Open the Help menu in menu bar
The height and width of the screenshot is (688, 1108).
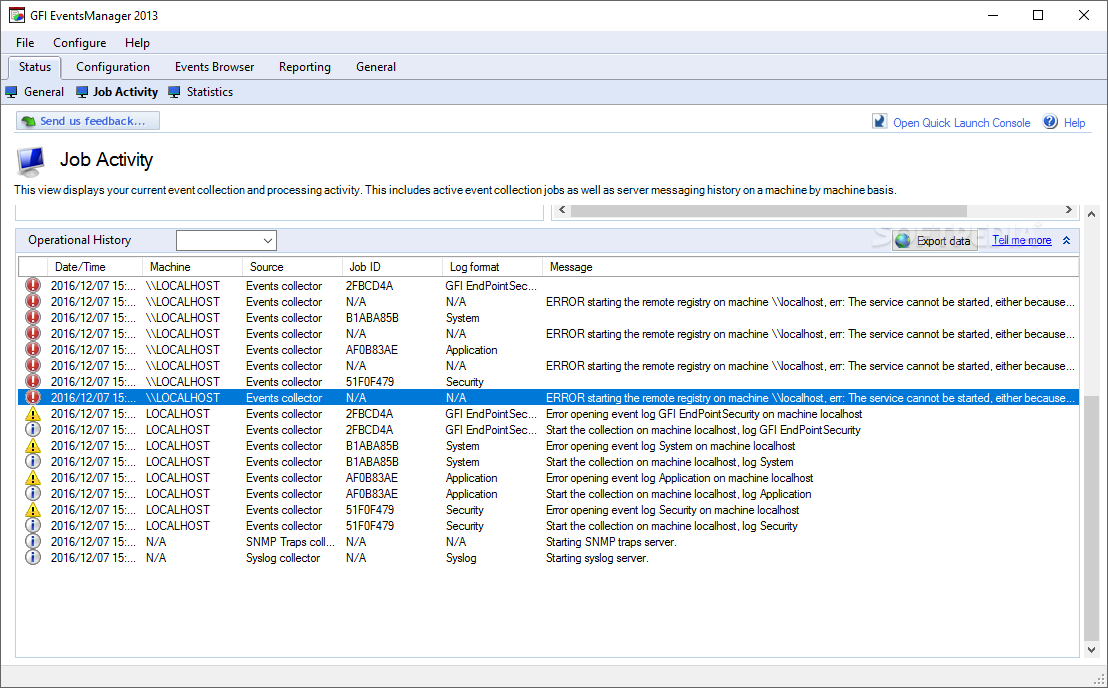(137, 43)
